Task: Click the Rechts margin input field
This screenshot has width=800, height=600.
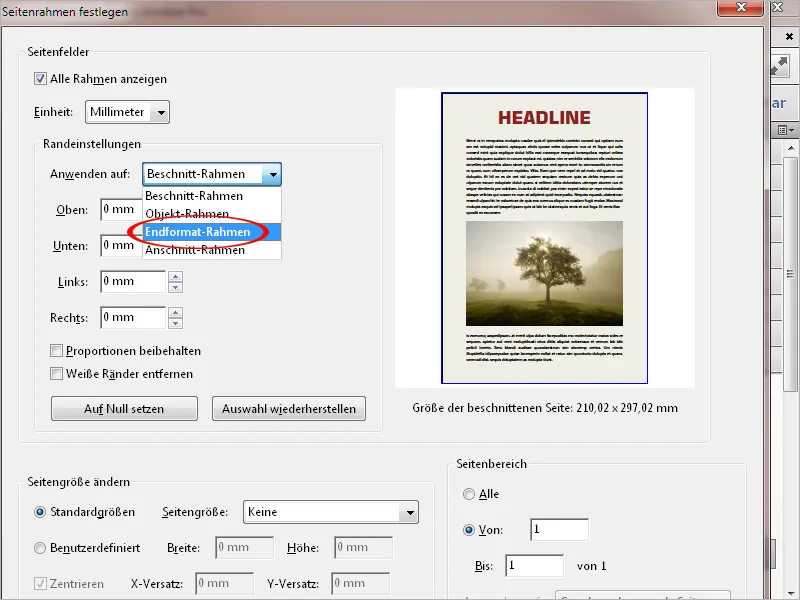Action: pyautogui.click(x=133, y=317)
